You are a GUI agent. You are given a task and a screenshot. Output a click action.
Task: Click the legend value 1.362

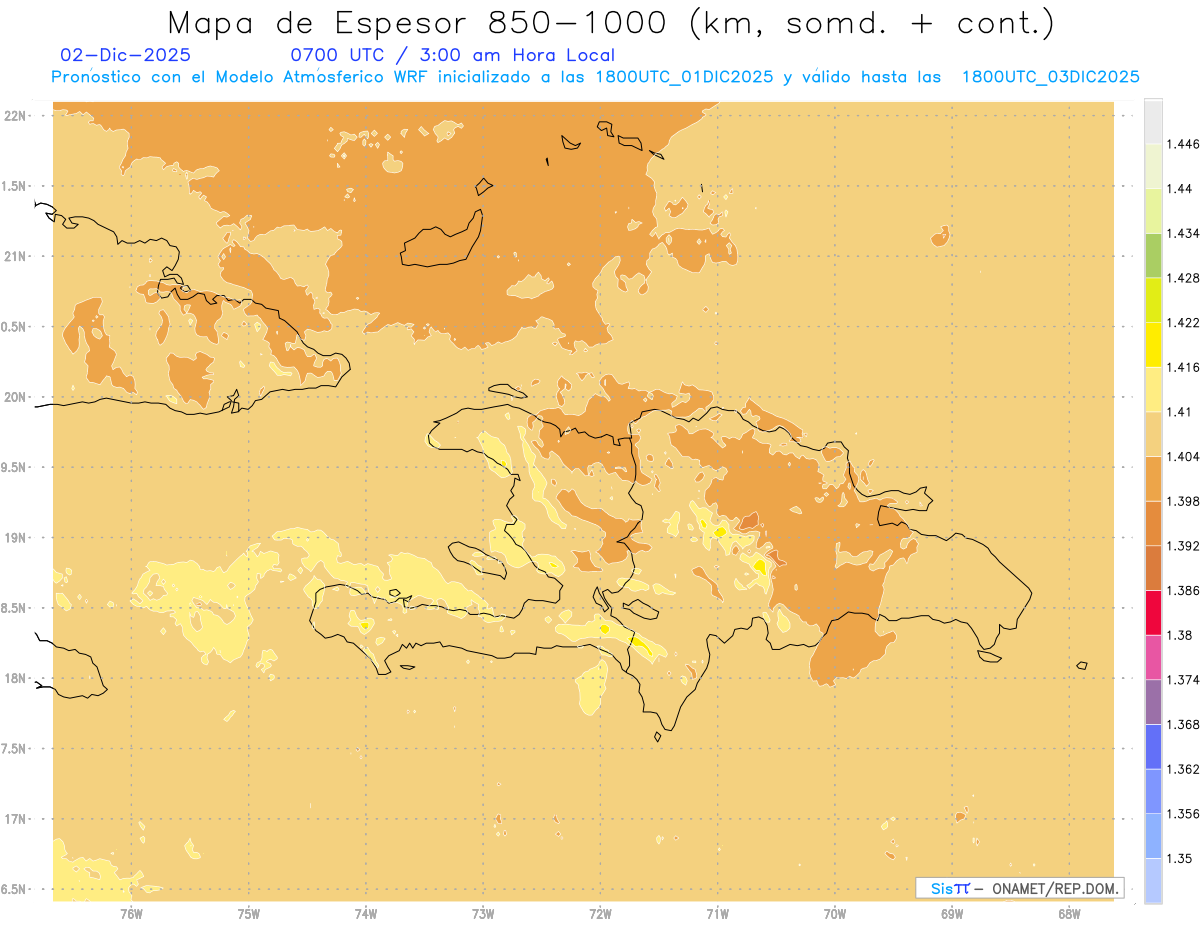(x=1183, y=769)
